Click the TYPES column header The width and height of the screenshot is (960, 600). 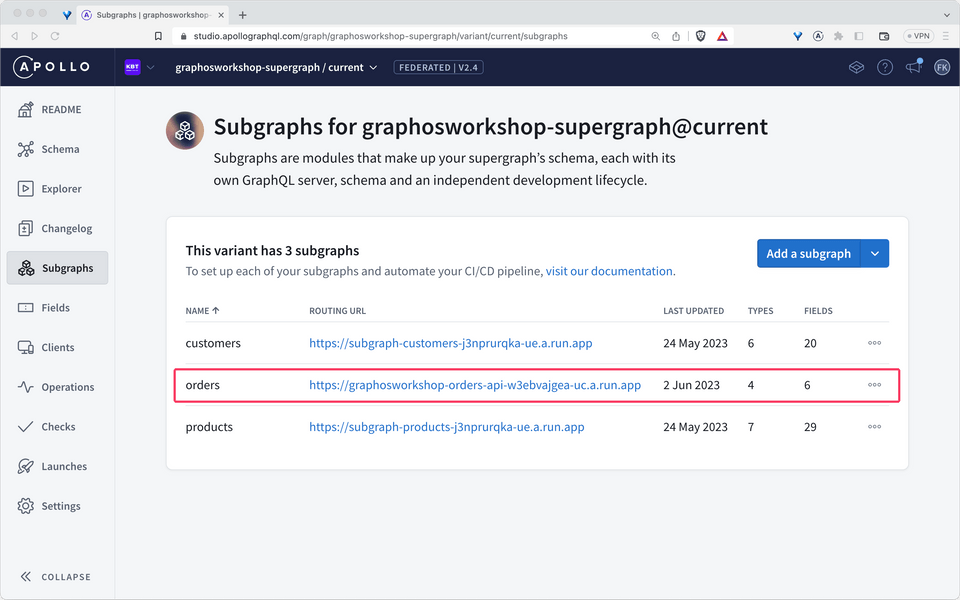[x=760, y=311]
